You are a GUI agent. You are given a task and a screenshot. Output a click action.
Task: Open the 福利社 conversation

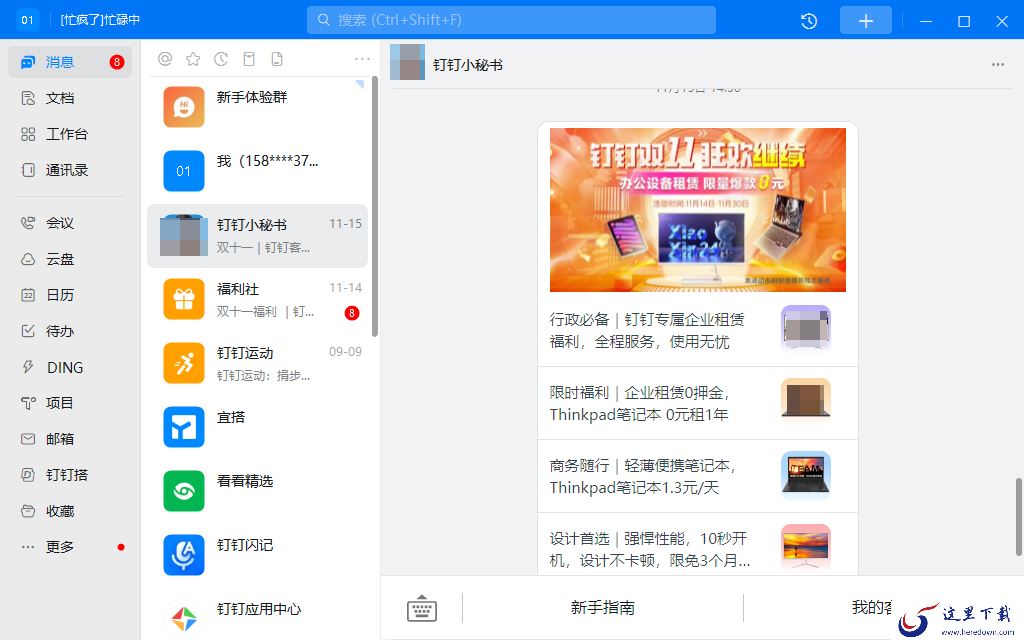(258, 299)
